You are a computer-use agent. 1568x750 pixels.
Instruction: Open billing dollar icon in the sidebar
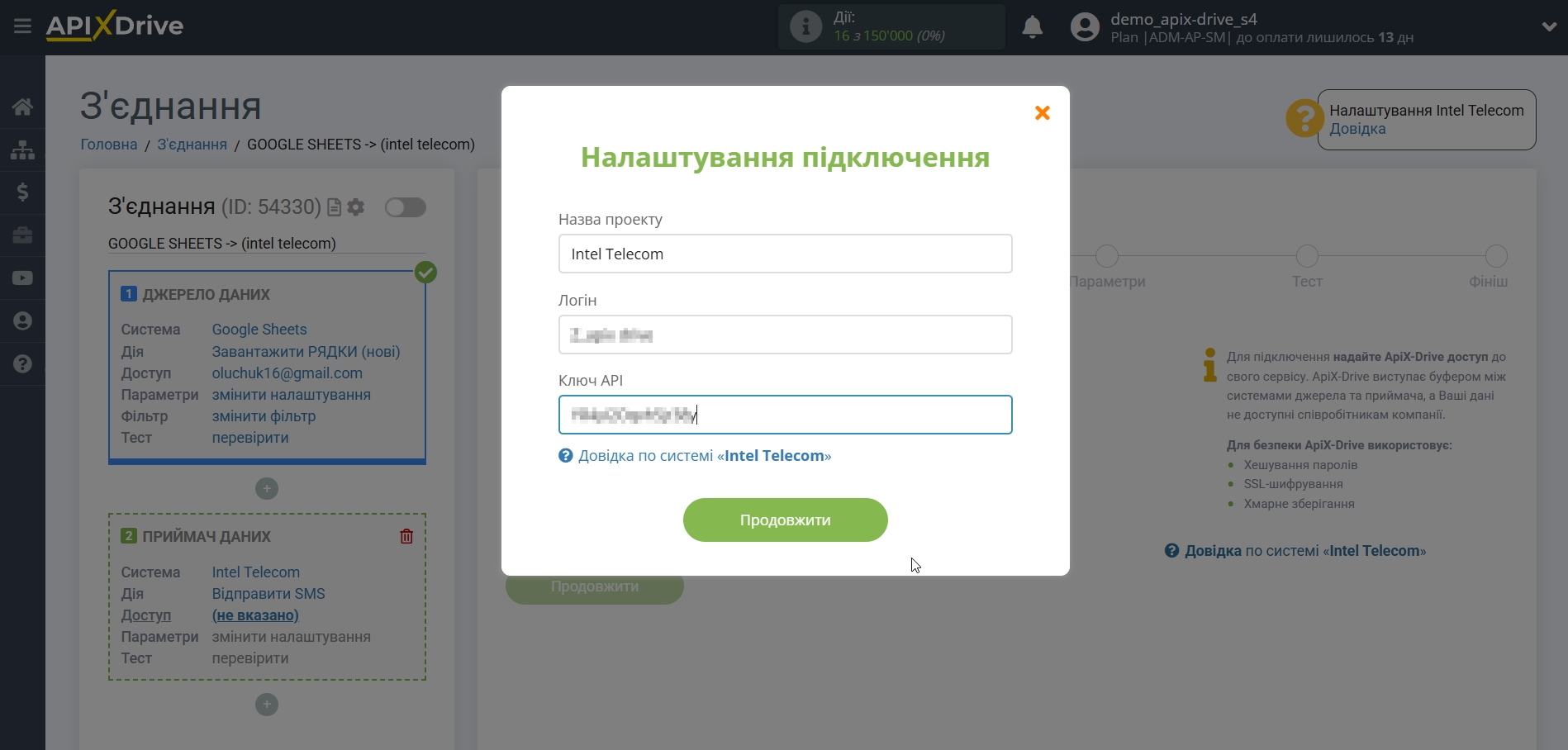(x=22, y=192)
